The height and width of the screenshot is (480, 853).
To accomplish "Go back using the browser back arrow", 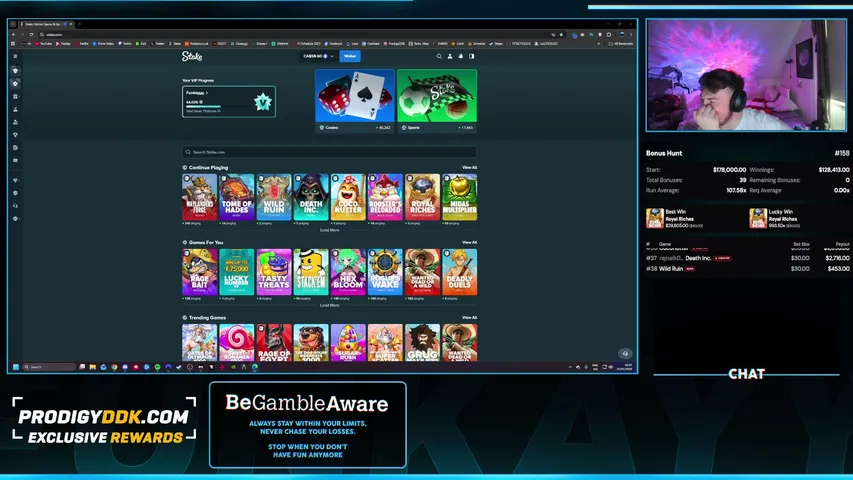I will (x=14, y=34).
